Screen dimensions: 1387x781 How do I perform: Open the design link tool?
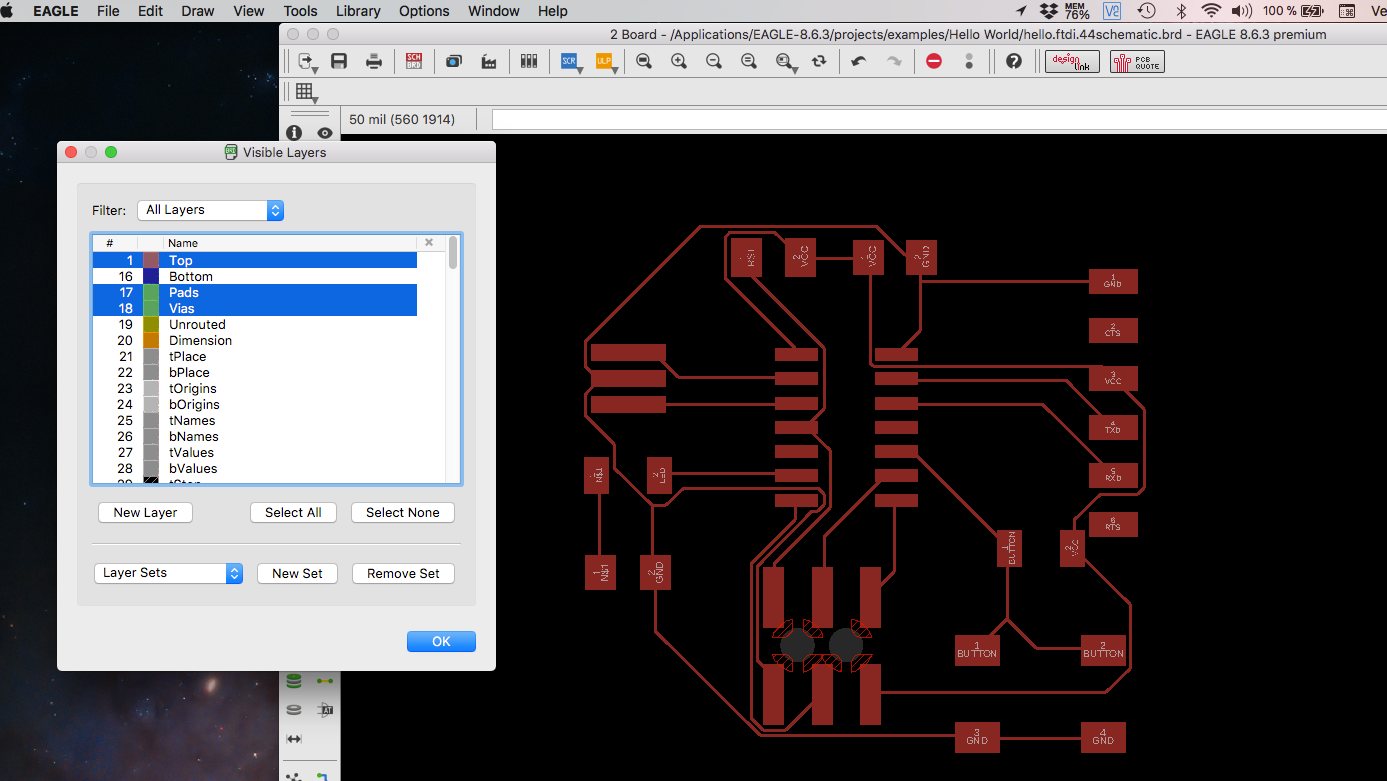pyautogui.click(x=1072, y=61)
